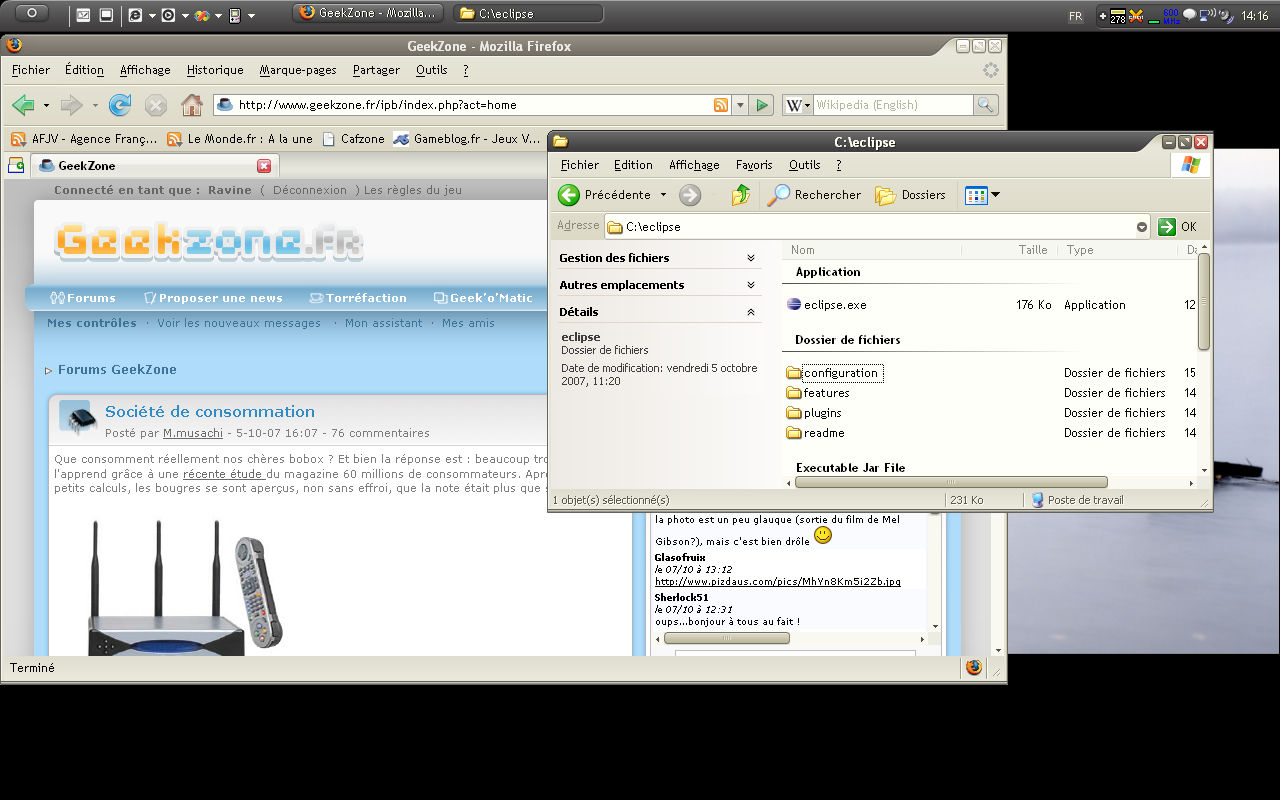This screenshot has height=800, width=1280.
Task: Select the features folder
Action: [817, 393]
